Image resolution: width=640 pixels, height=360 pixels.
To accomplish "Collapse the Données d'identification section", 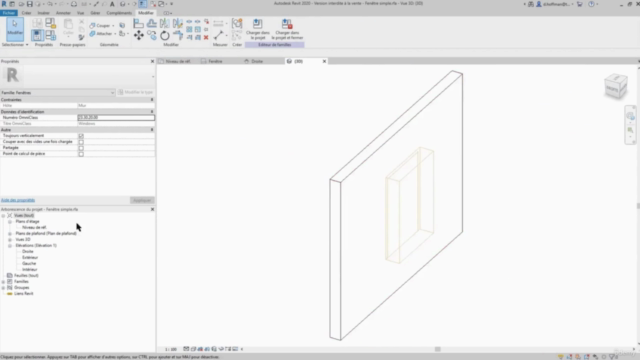I will (152, 111).
